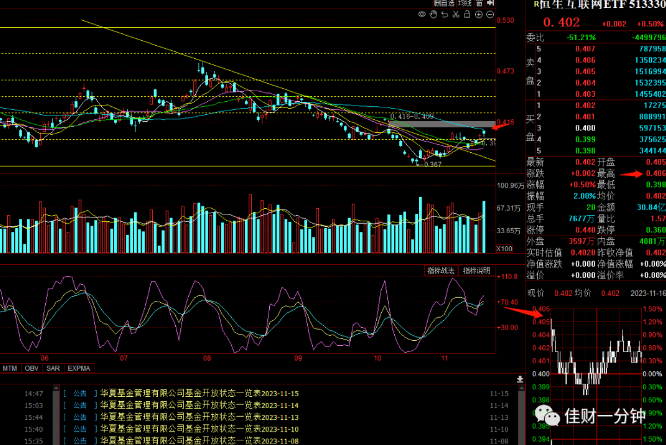This screenshot has height=445, width=666.
Task: Switch to the MTM indicator tab
Action: coord(10,368)
